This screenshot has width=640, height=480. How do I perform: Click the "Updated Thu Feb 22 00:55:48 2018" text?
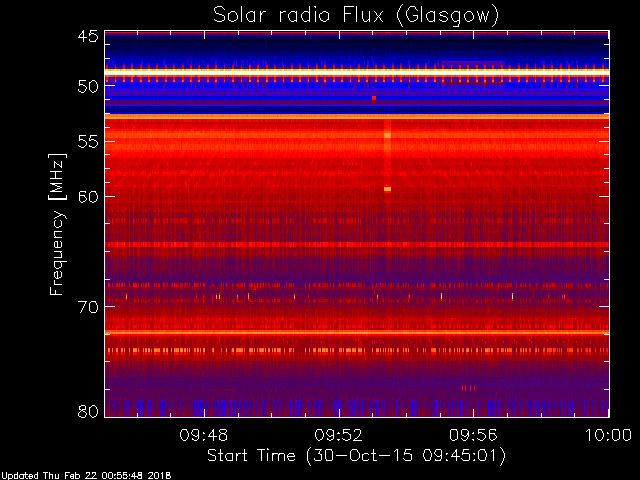(x=86, y=476)
